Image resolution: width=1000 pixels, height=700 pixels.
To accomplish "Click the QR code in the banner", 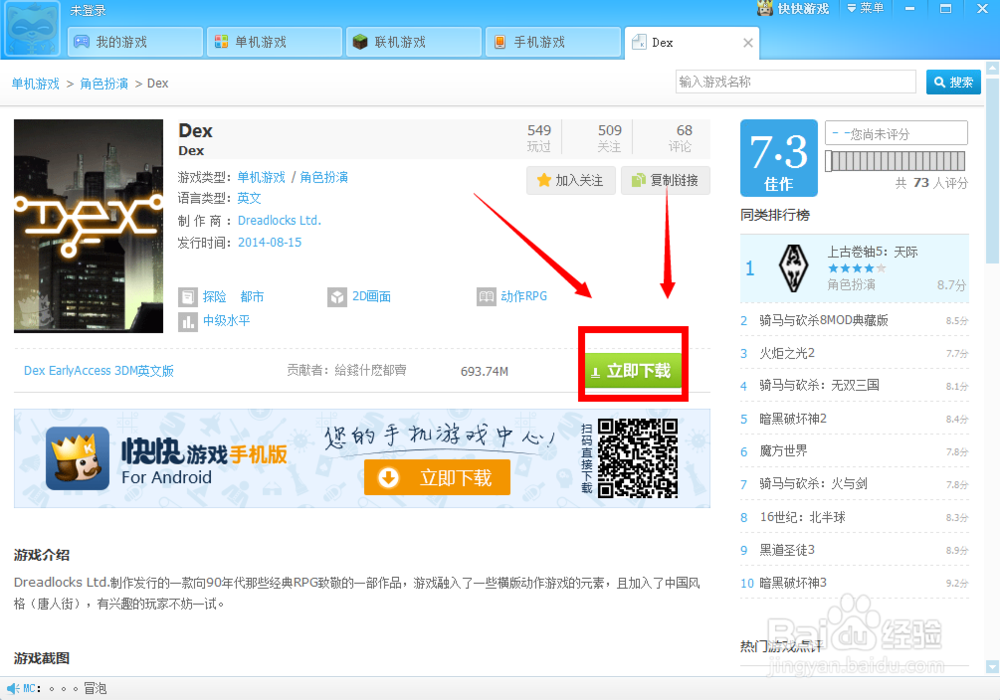I will [638, 458].
